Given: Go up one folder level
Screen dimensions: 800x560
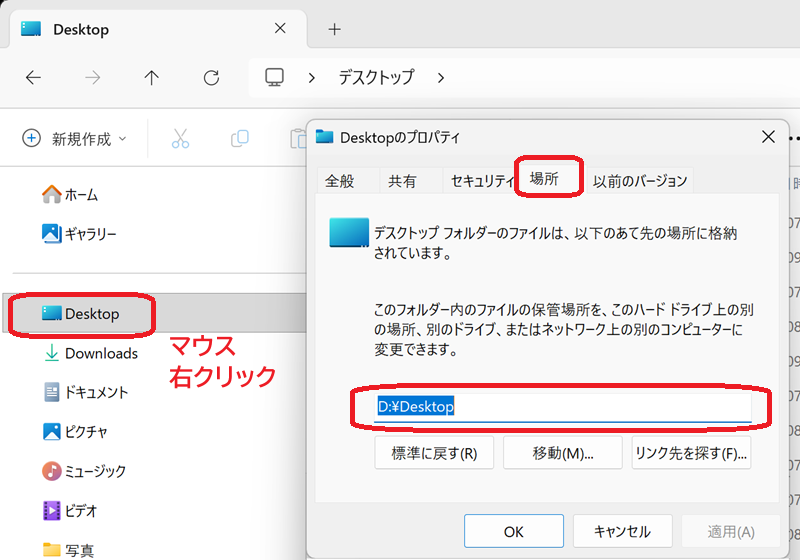Looking at the screenshot, I should (x=152, y=78).
